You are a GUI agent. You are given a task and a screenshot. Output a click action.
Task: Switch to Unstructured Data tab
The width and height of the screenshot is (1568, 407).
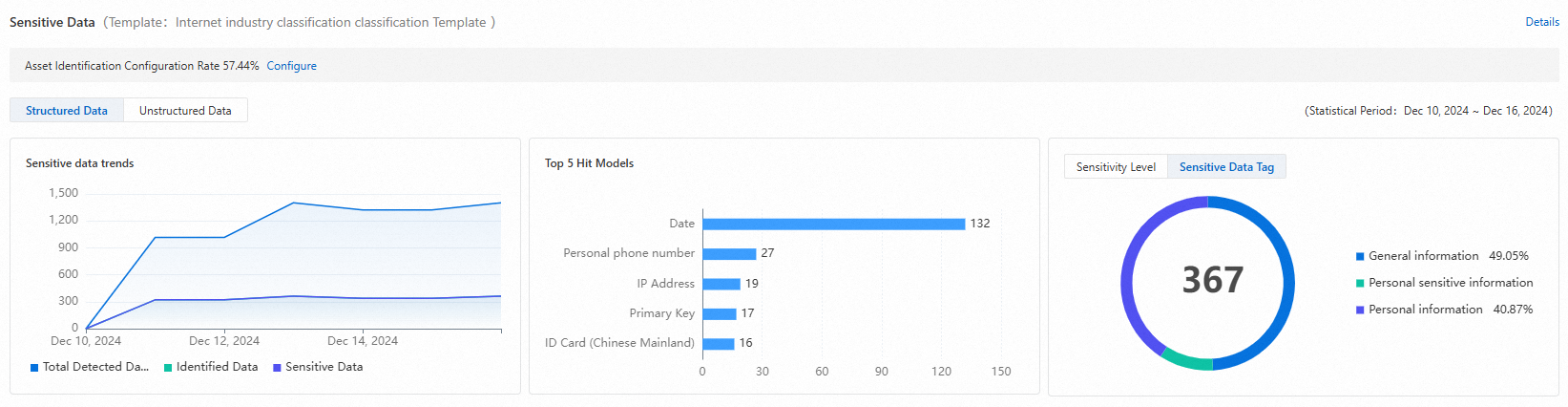coord(185,111)
